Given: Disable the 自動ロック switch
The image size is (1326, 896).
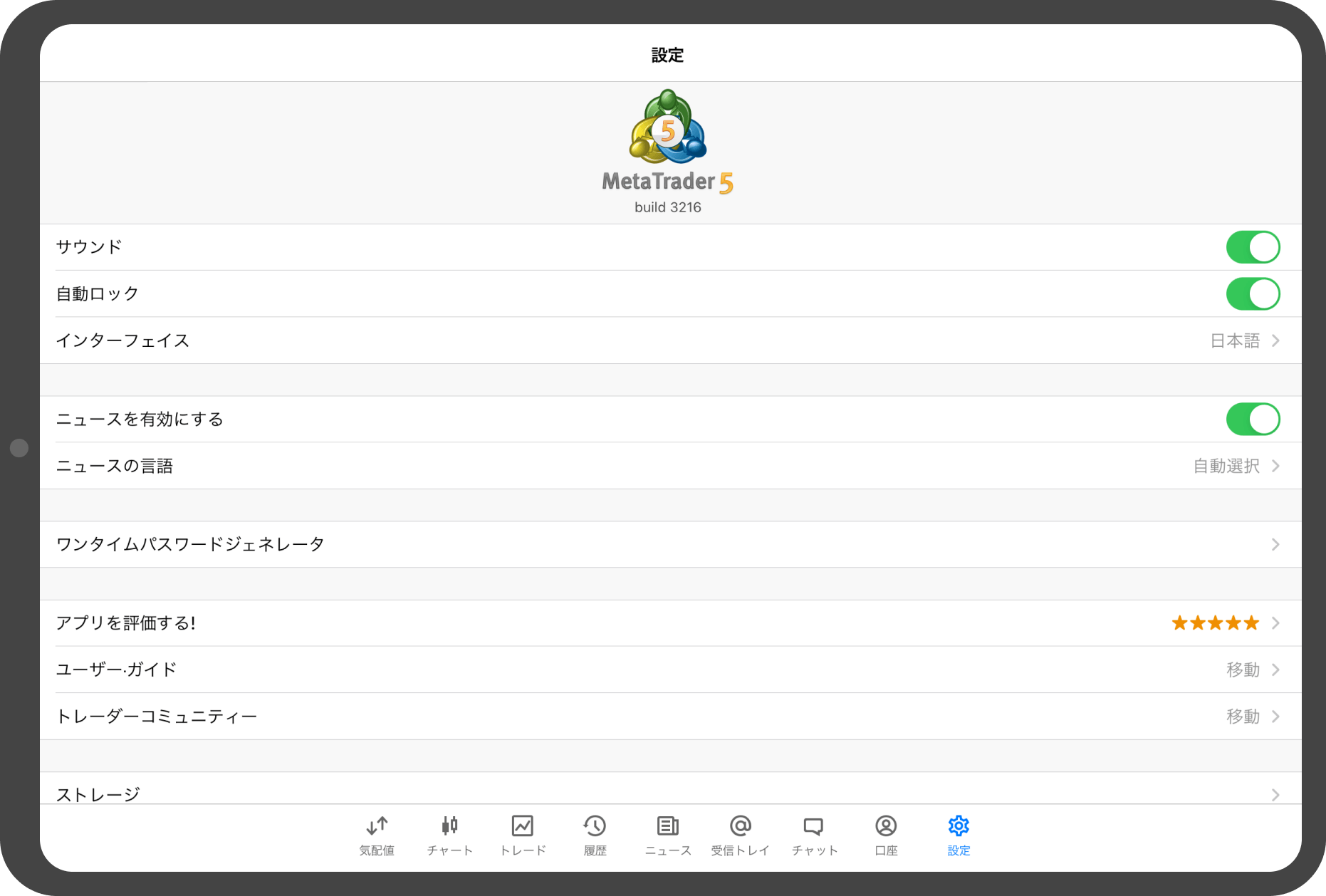Looking at the screenshot, I should (x=1253, y=294).
